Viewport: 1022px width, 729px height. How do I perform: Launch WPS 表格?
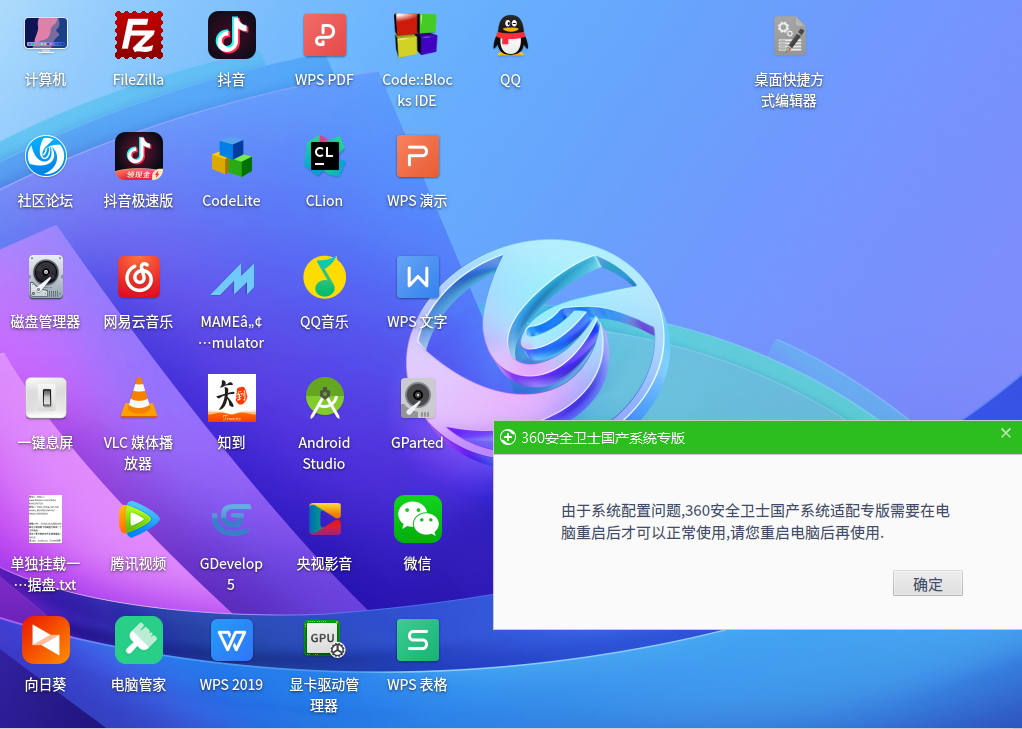tap(417, 640)
